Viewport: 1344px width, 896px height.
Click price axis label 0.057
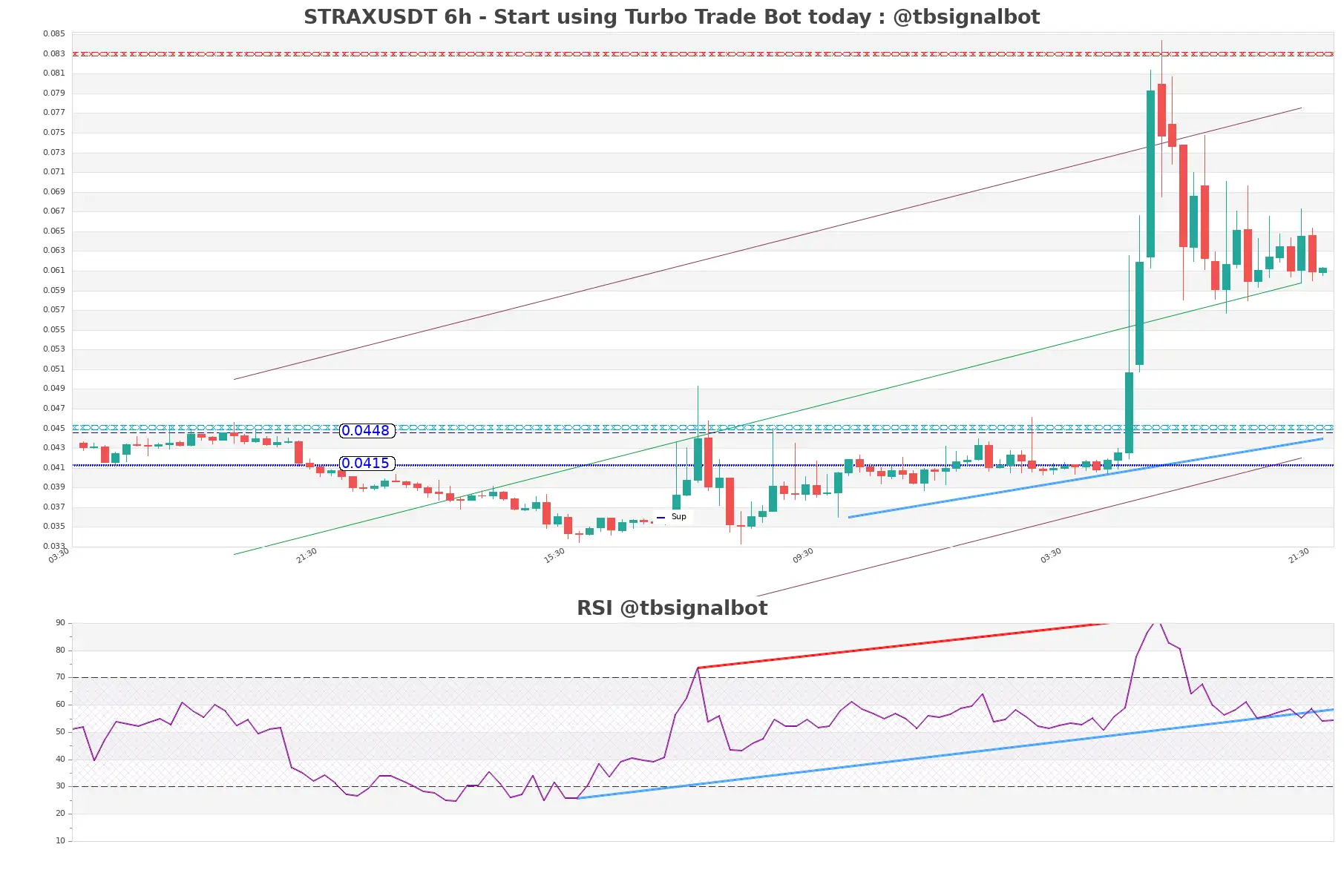53,310
